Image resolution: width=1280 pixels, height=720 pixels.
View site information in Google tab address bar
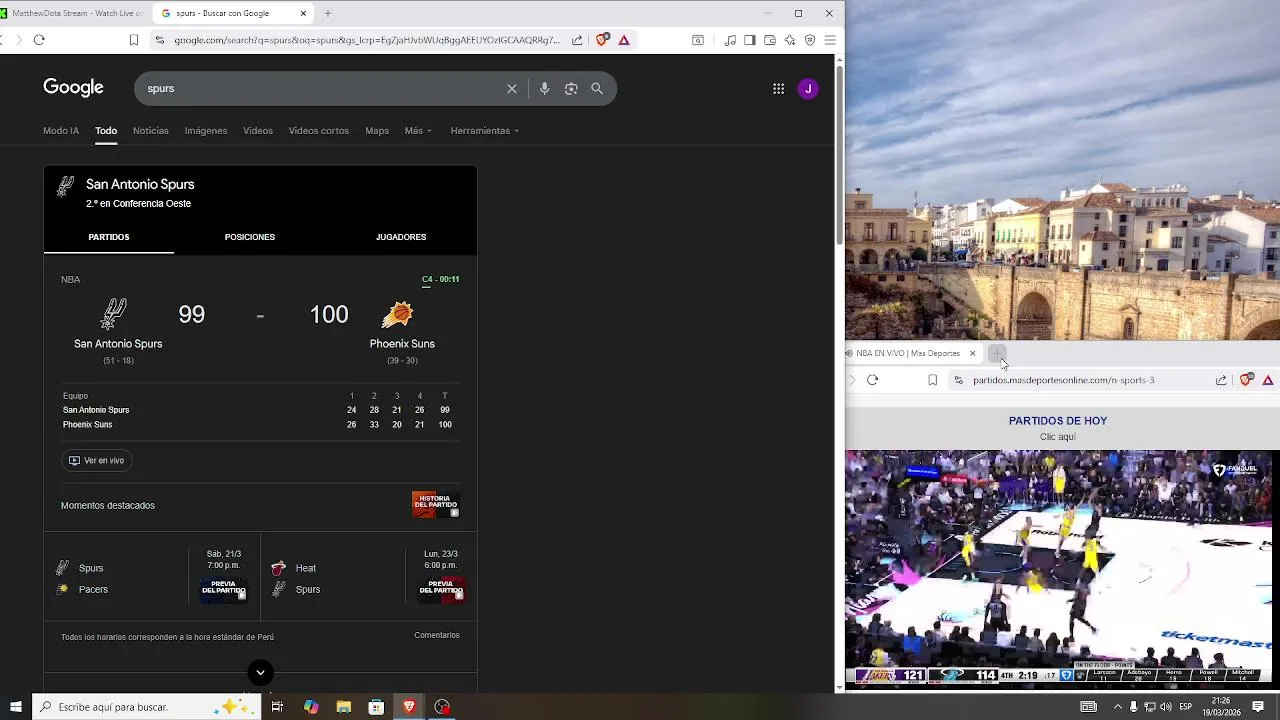(159, 40)
